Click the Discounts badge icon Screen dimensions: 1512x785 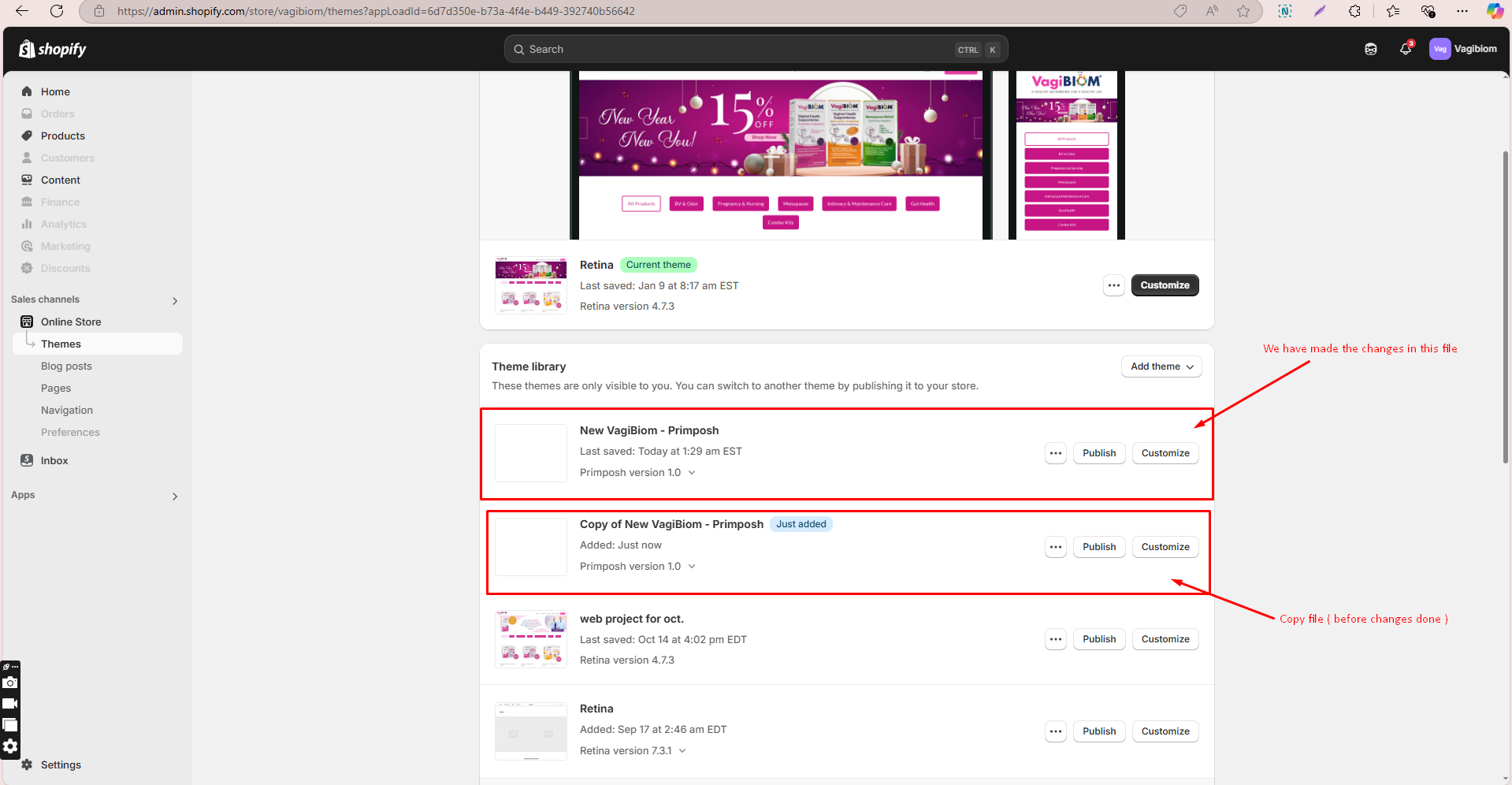[x=27, y=268]
